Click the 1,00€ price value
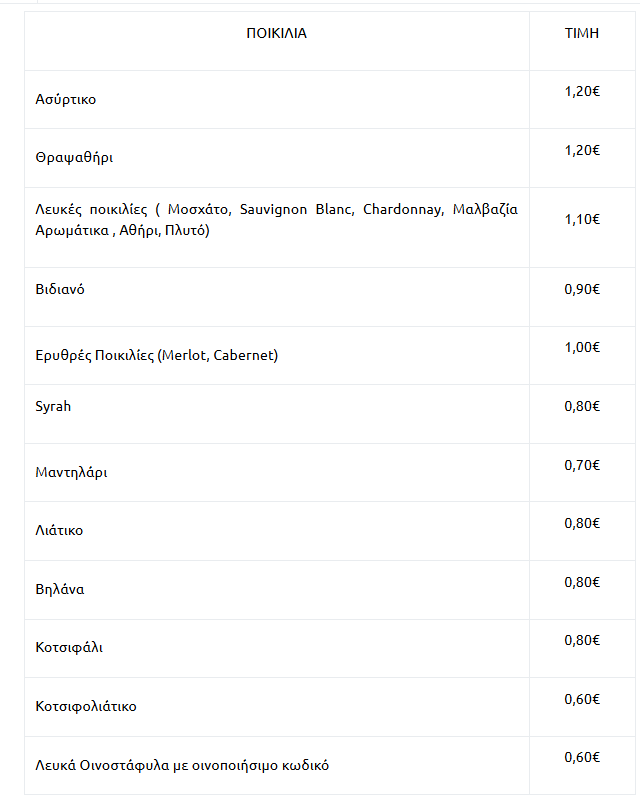 (582, 347)
